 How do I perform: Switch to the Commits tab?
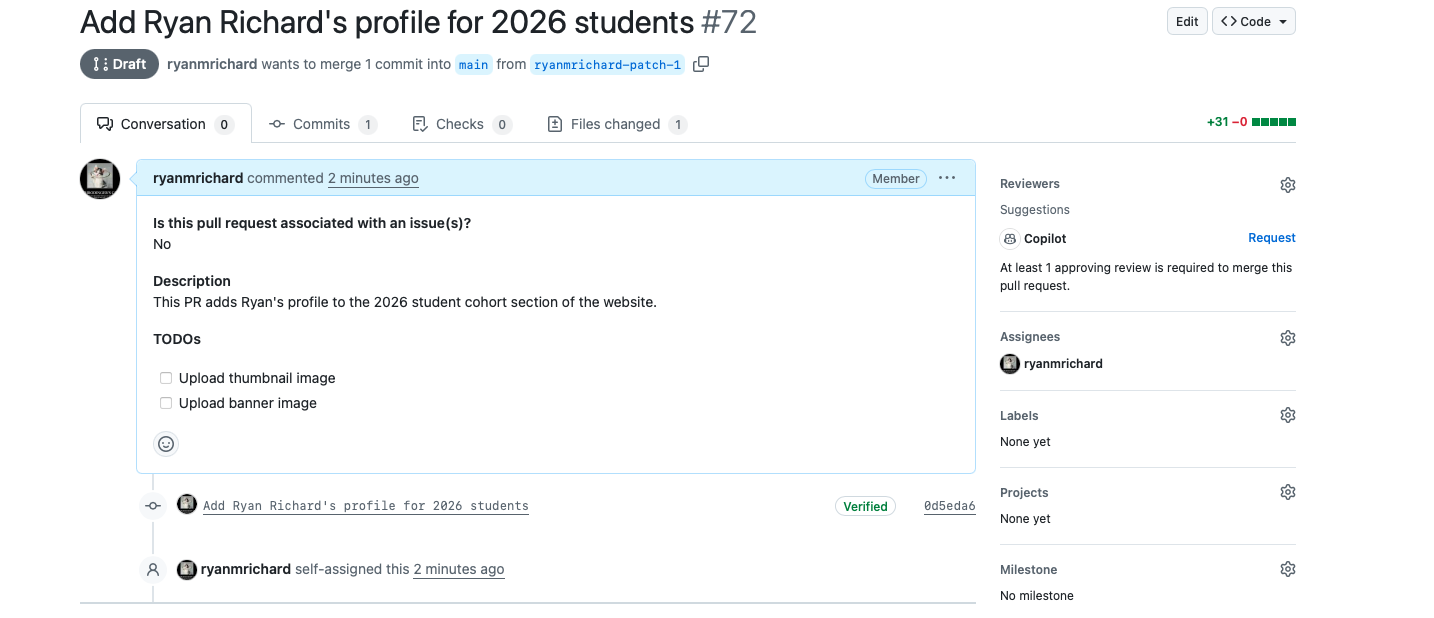click(x=322, y=124)
